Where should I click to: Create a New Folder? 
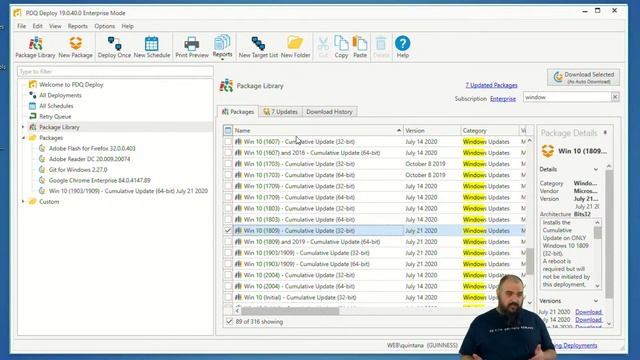(x=296, y=47)
